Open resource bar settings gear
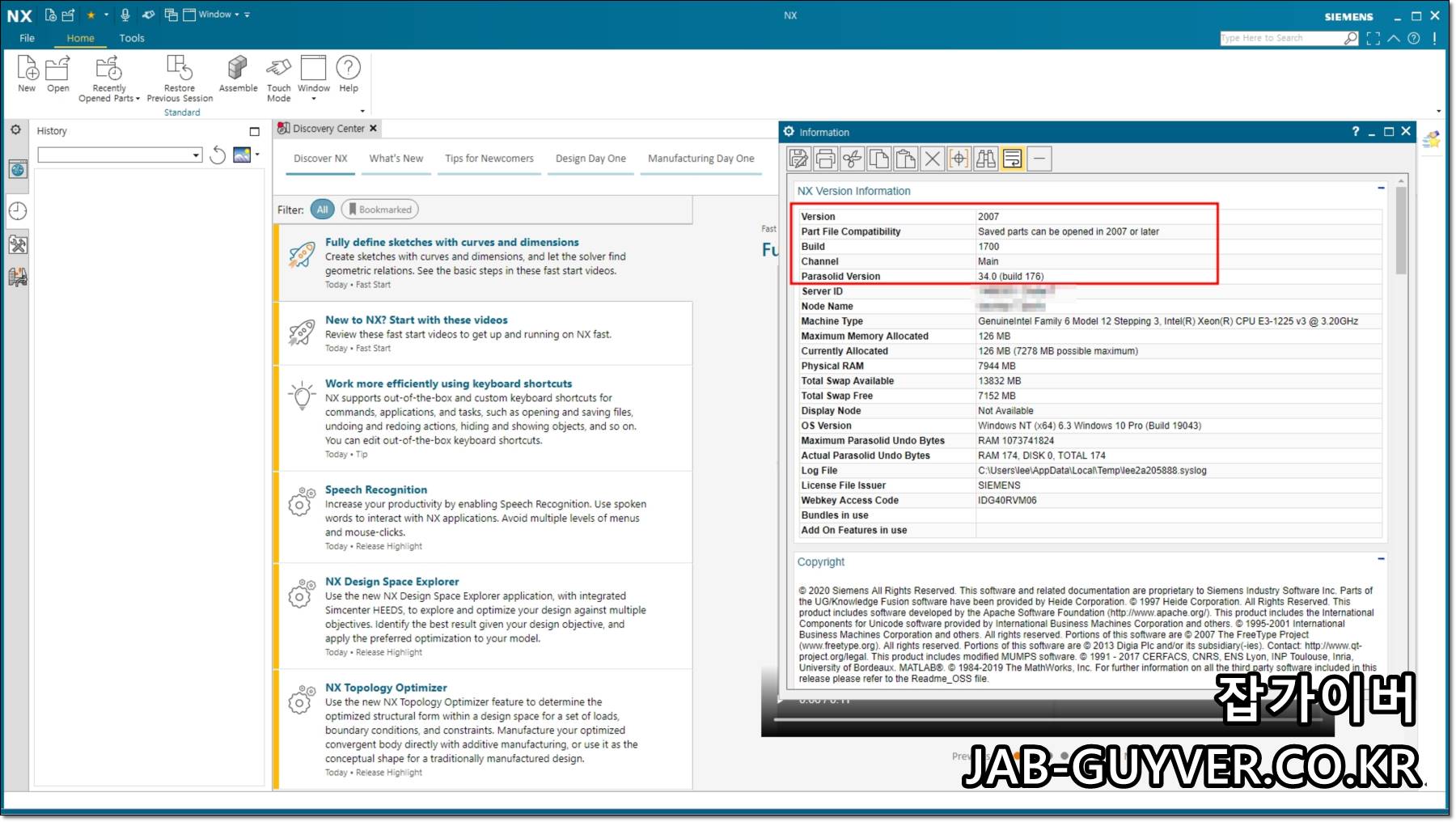The width and height of the screenshot is (1456, 822). 15,129
